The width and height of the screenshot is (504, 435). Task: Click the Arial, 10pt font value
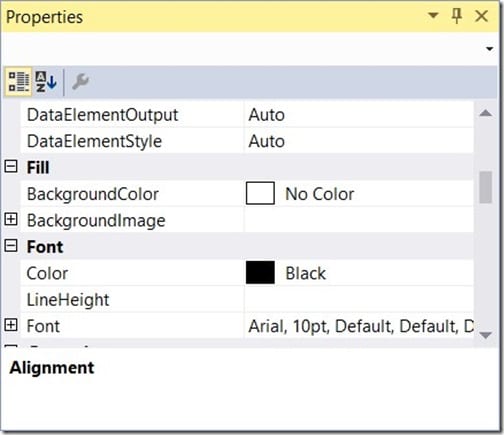click(x=361, y=326)
